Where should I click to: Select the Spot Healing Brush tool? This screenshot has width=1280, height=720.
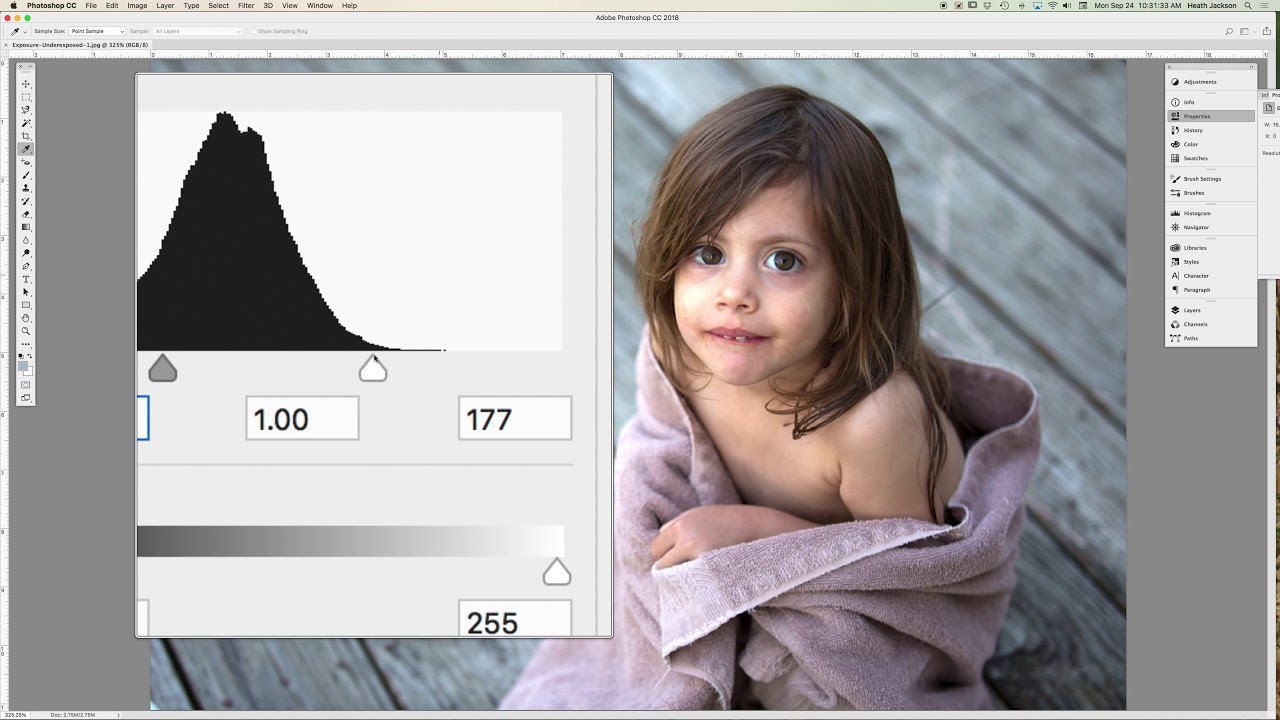pyautogui.click(x=26, y=162)
